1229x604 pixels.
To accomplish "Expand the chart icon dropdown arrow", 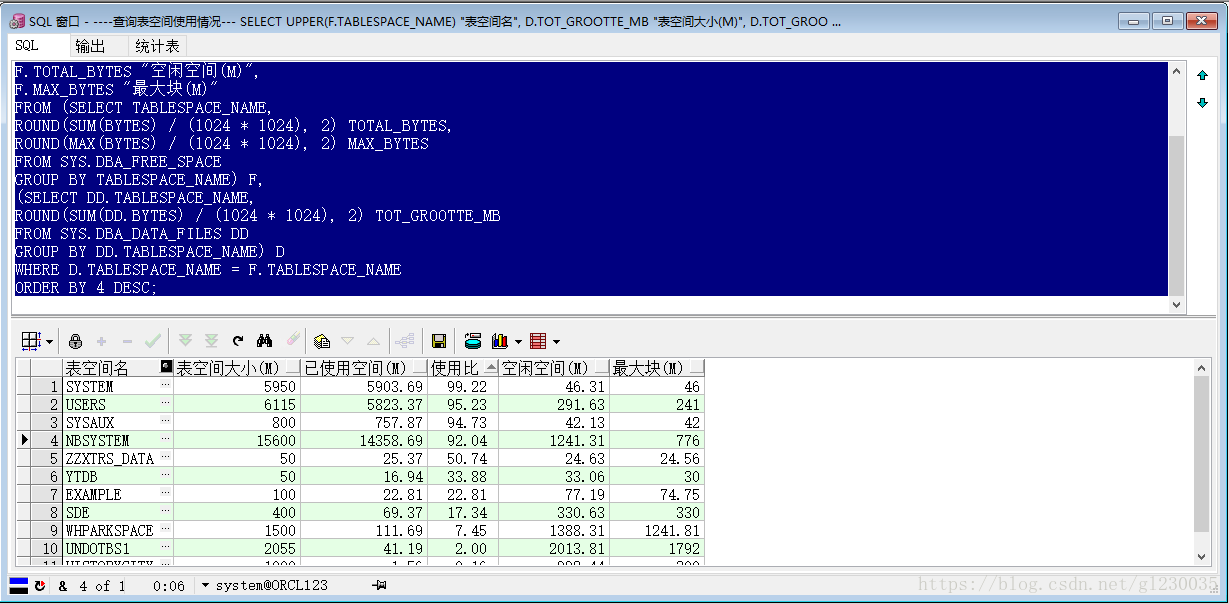I will tap(518, 341).
